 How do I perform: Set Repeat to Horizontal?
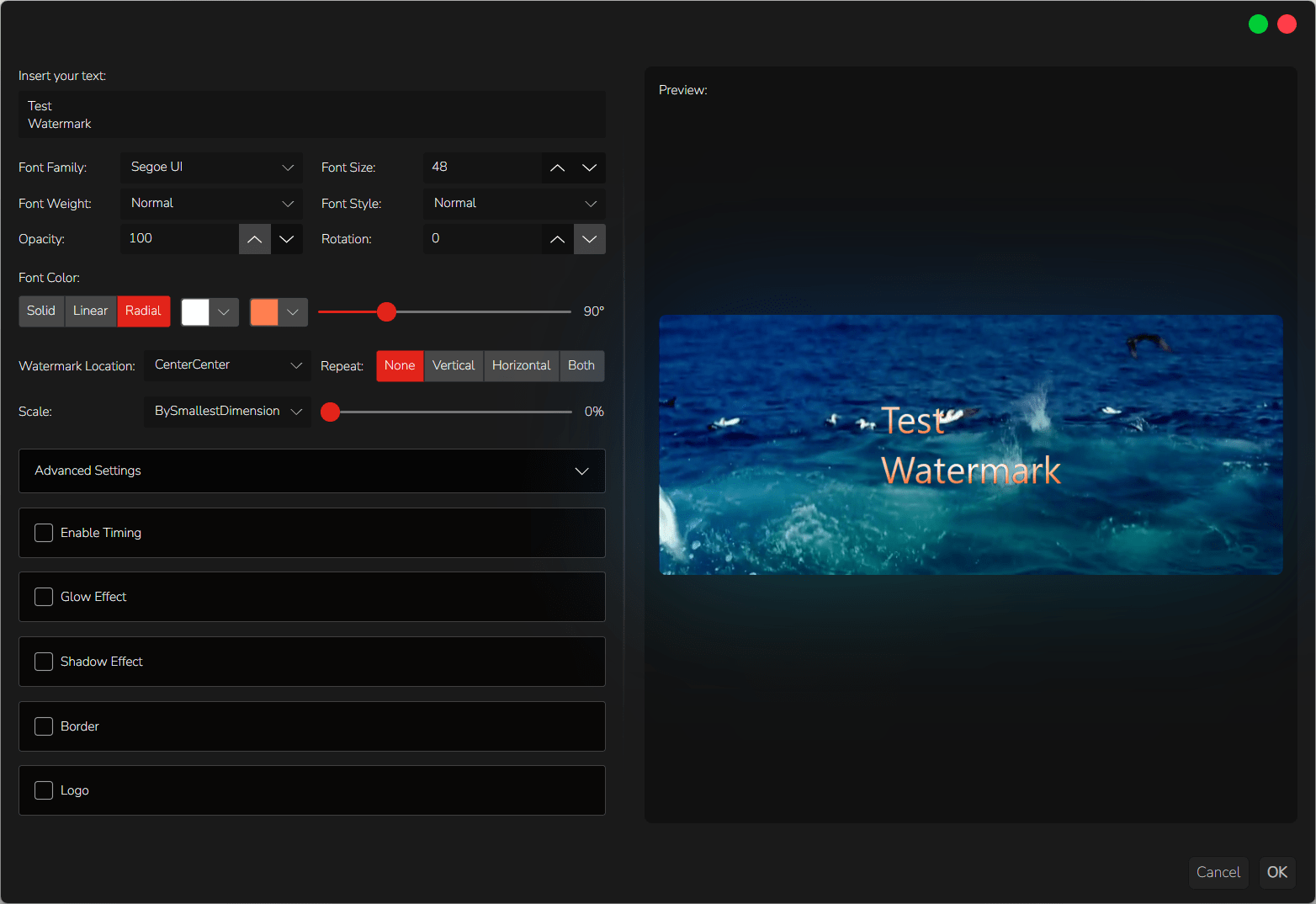521,365
